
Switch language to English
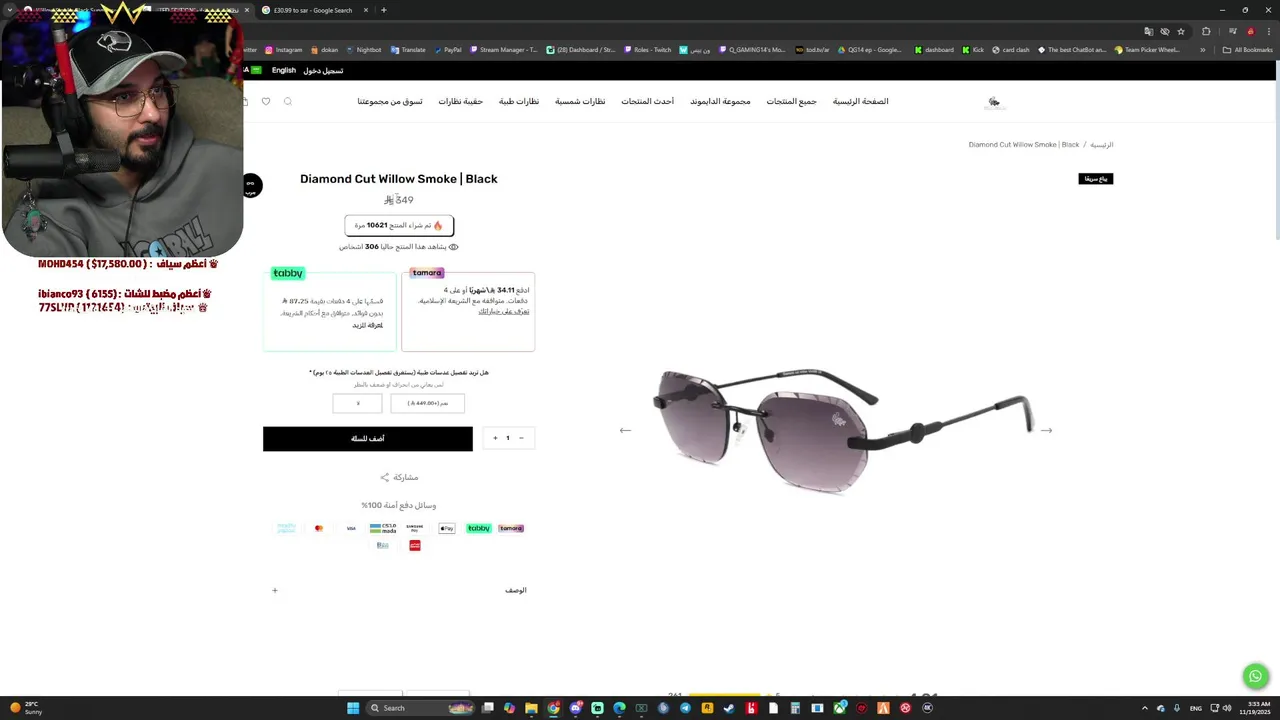[x=284, y=70]
